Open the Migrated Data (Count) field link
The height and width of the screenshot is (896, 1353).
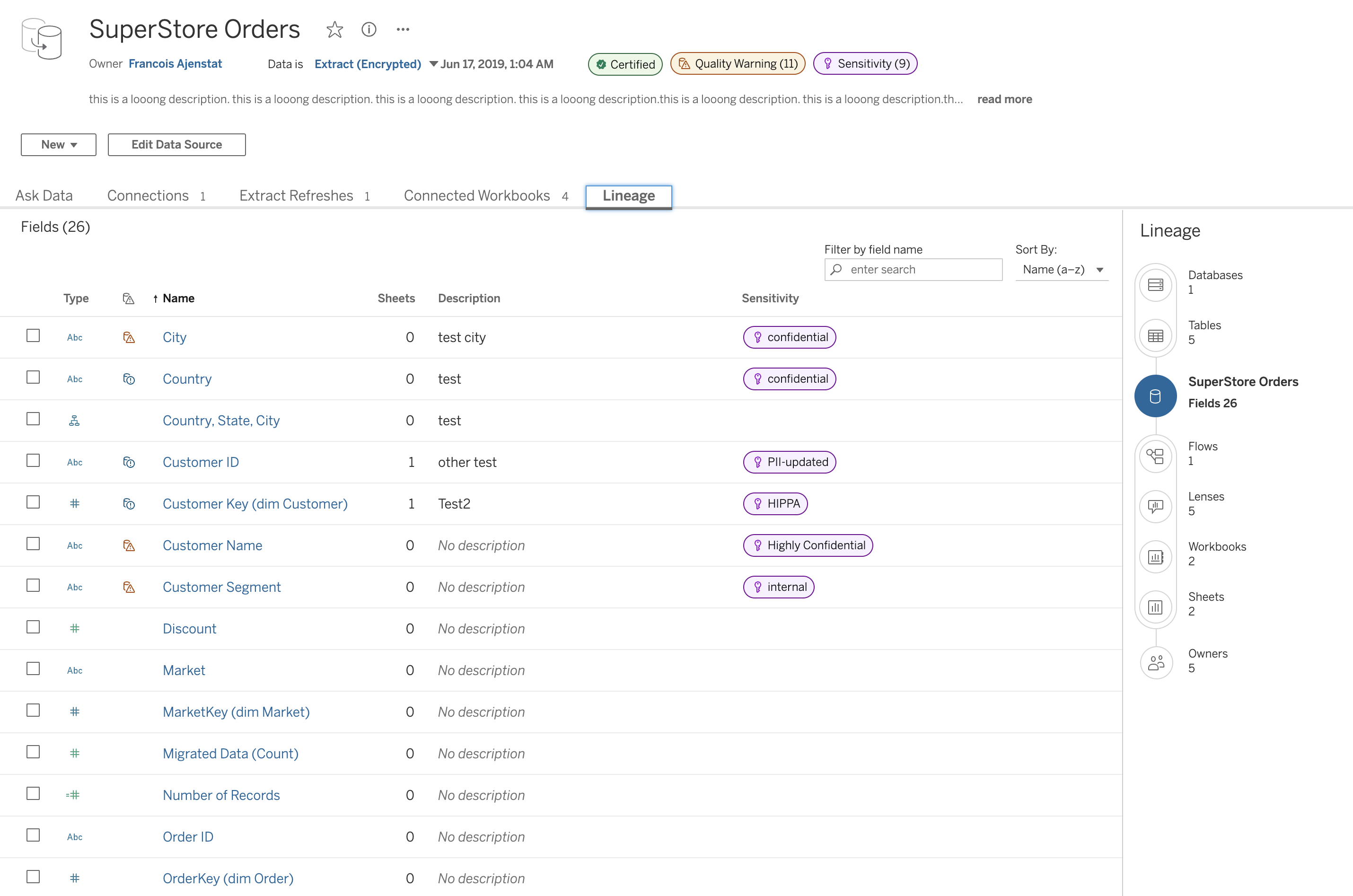point(230,754)
